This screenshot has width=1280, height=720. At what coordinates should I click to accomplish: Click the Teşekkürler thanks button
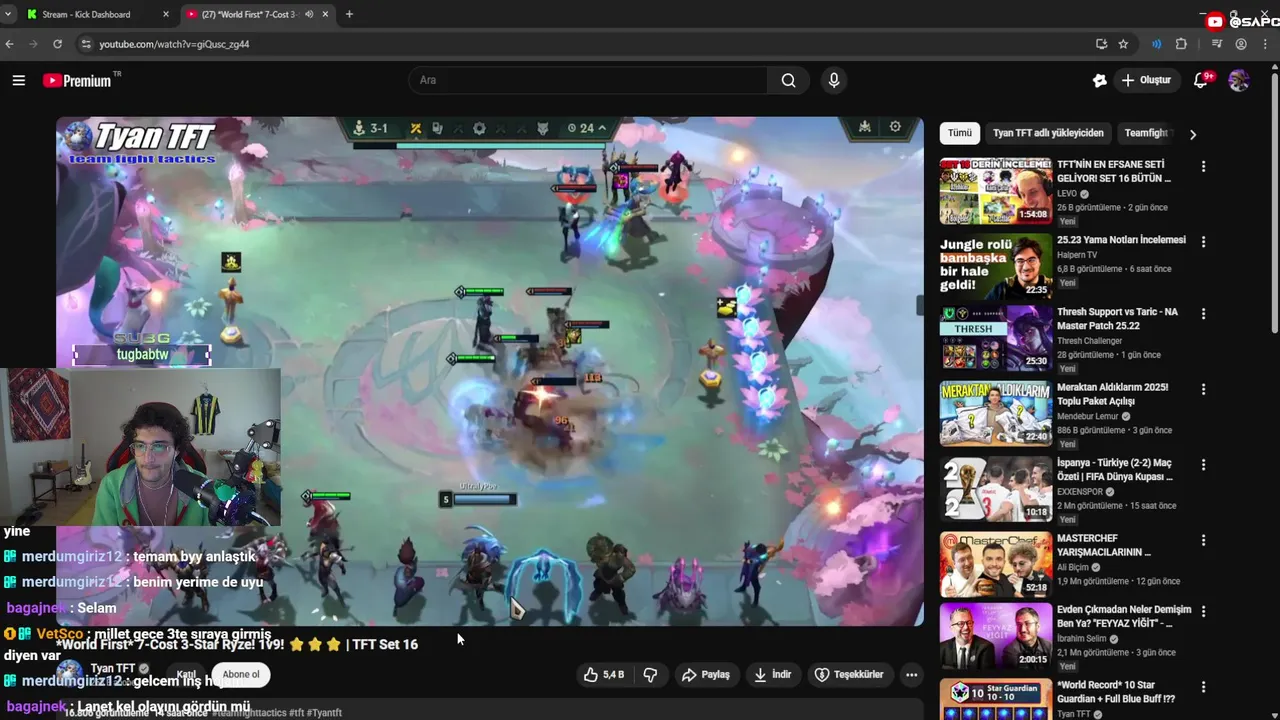pos(849,675)
